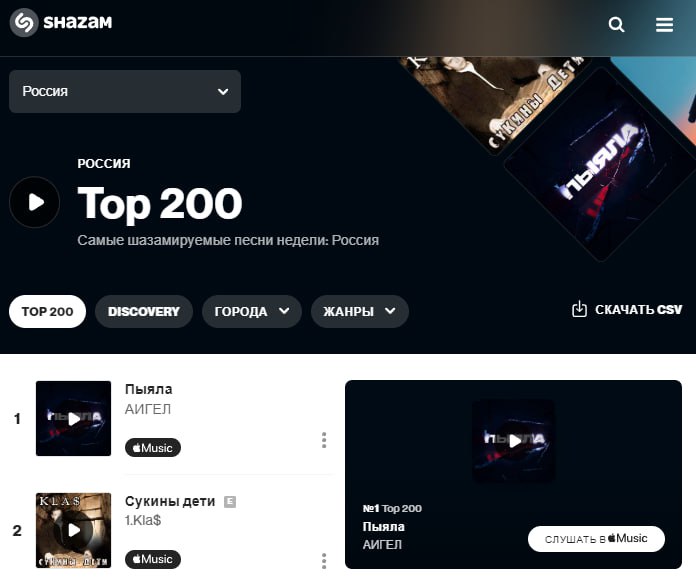Click the Shazam logo icon
The image size is (696, 581).
click(x=24, y=22)
